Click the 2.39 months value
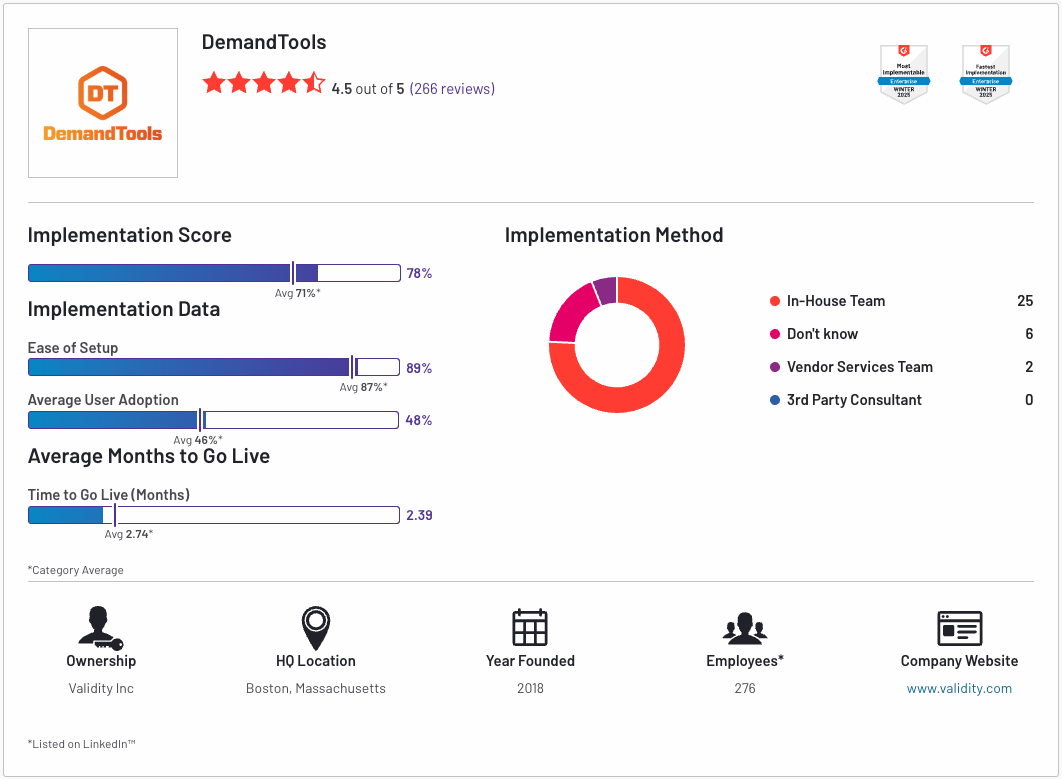 point(419,515)
